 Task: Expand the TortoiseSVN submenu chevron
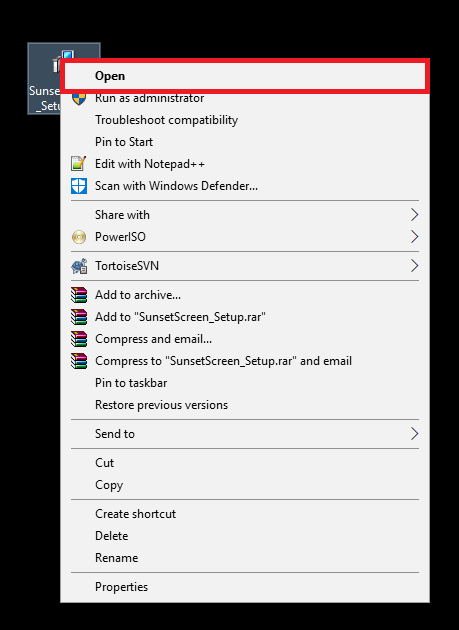414,266
